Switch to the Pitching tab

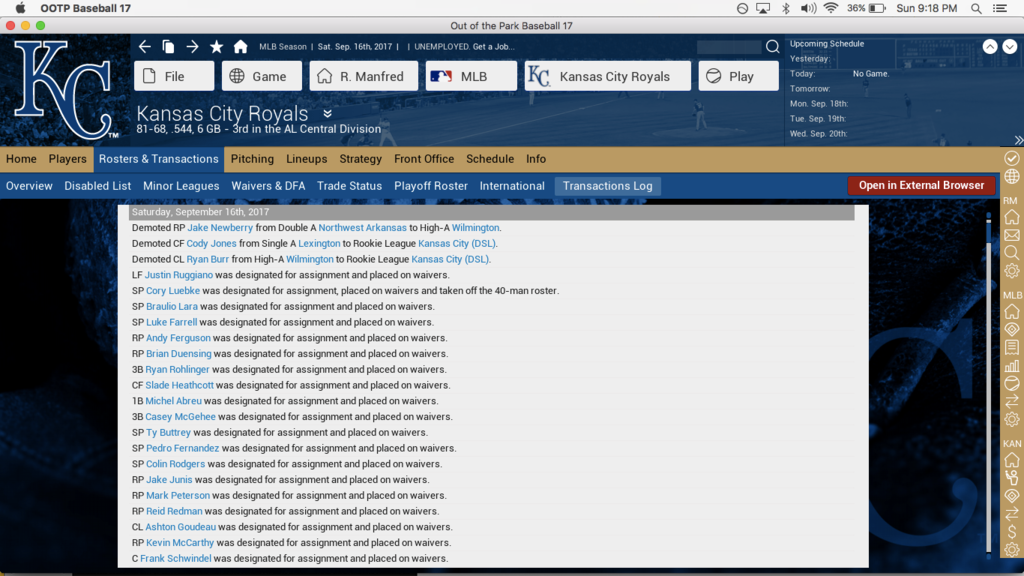(252, 159)
